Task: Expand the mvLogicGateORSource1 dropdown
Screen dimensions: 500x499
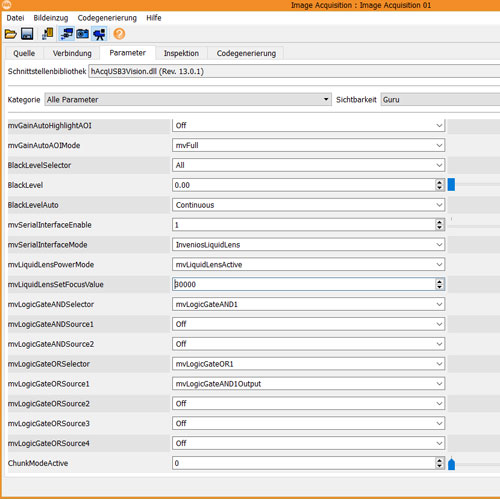Action: [309, 384]
